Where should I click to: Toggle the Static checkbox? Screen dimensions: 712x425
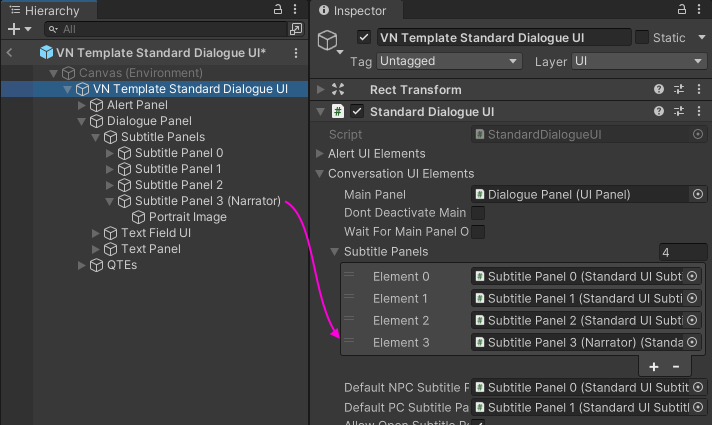641,37
